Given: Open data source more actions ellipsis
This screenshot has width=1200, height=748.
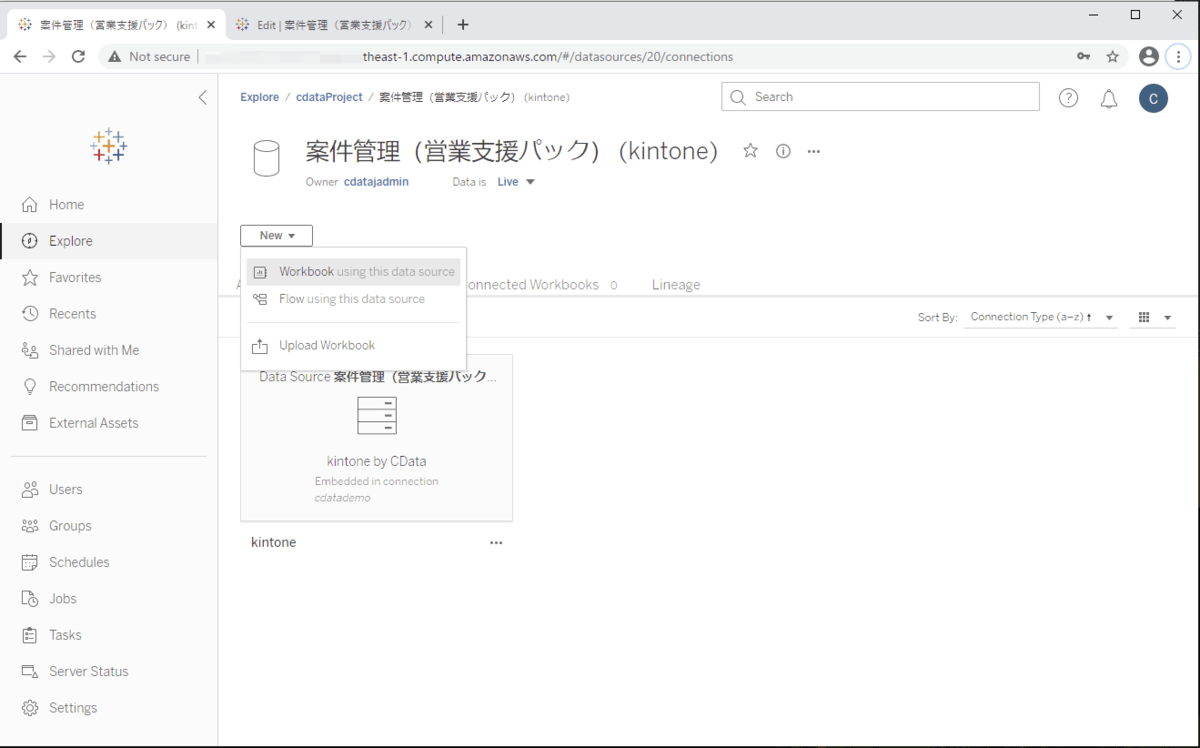Looking at the screenshot, I should pos(814,152).
